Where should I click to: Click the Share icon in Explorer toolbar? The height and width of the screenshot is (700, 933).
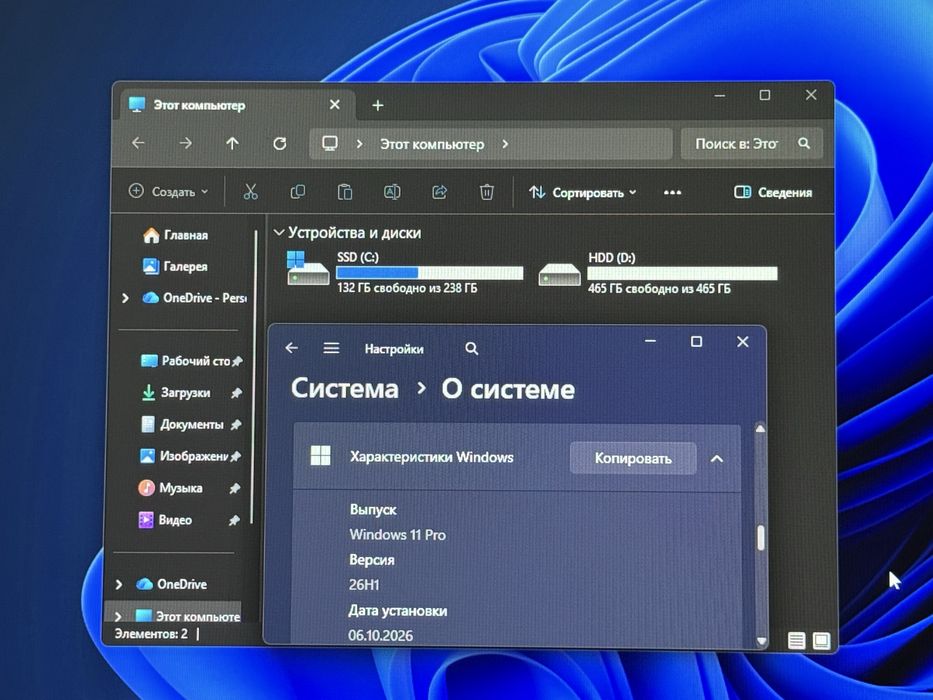click(x=439, y=192)
